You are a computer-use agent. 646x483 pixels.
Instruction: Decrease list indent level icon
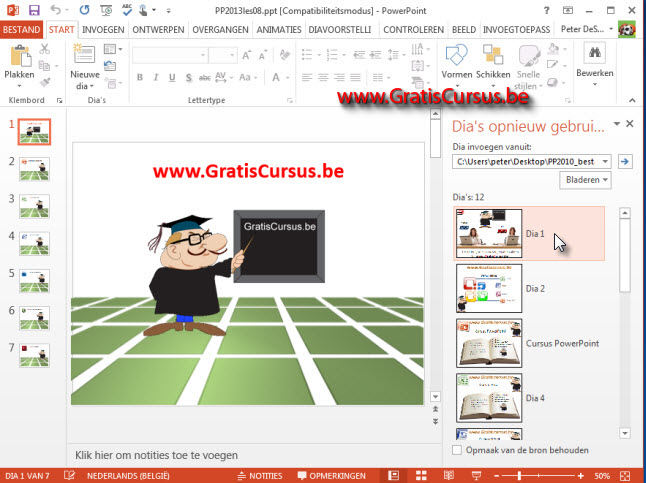[359, 55]
